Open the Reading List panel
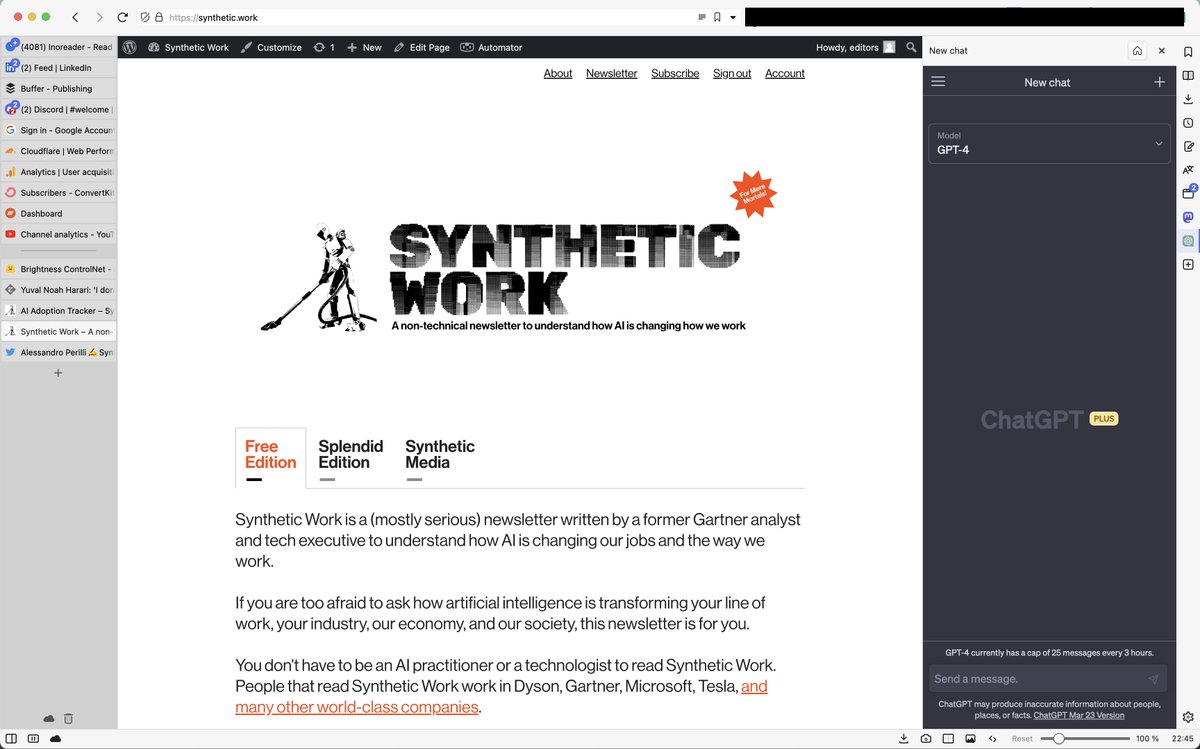 click(x=1188, y=75)
